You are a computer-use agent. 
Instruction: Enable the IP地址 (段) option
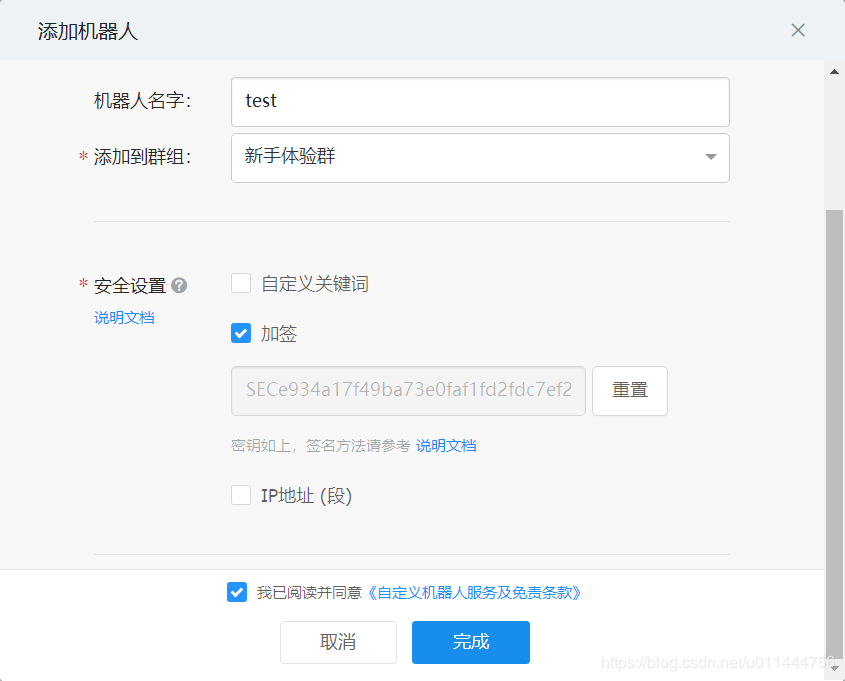(240, 494)
